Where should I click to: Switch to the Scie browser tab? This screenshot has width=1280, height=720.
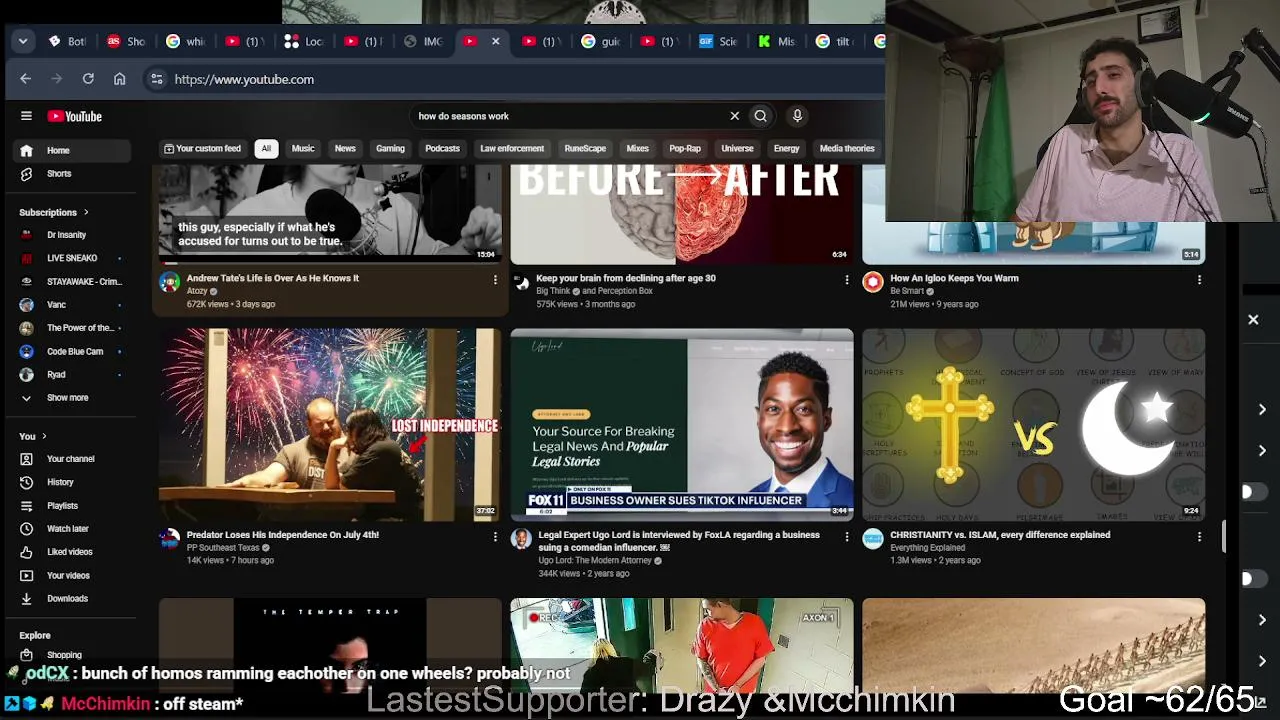717,41
